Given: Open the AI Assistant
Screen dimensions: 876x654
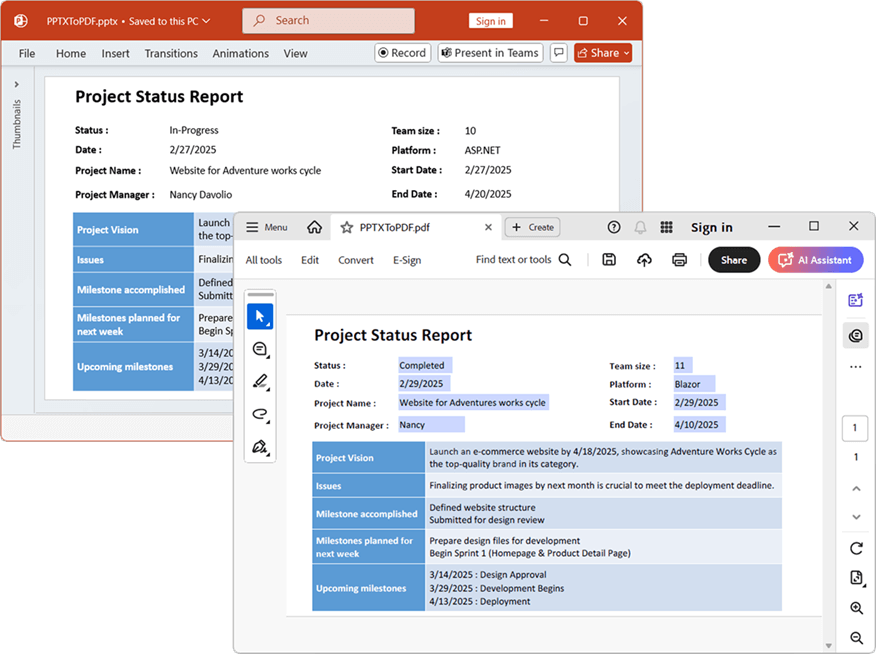Looking at the screenshot, I should [816, 260].
